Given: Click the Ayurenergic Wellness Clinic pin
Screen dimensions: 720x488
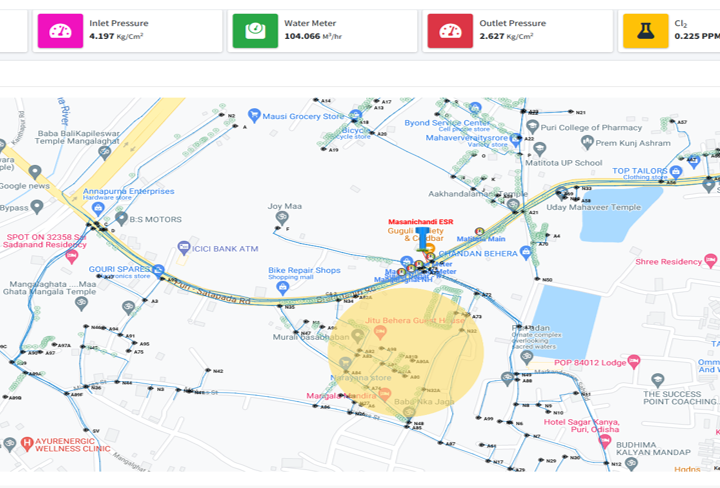Looking at the screenshot, I should pos(10,443).
